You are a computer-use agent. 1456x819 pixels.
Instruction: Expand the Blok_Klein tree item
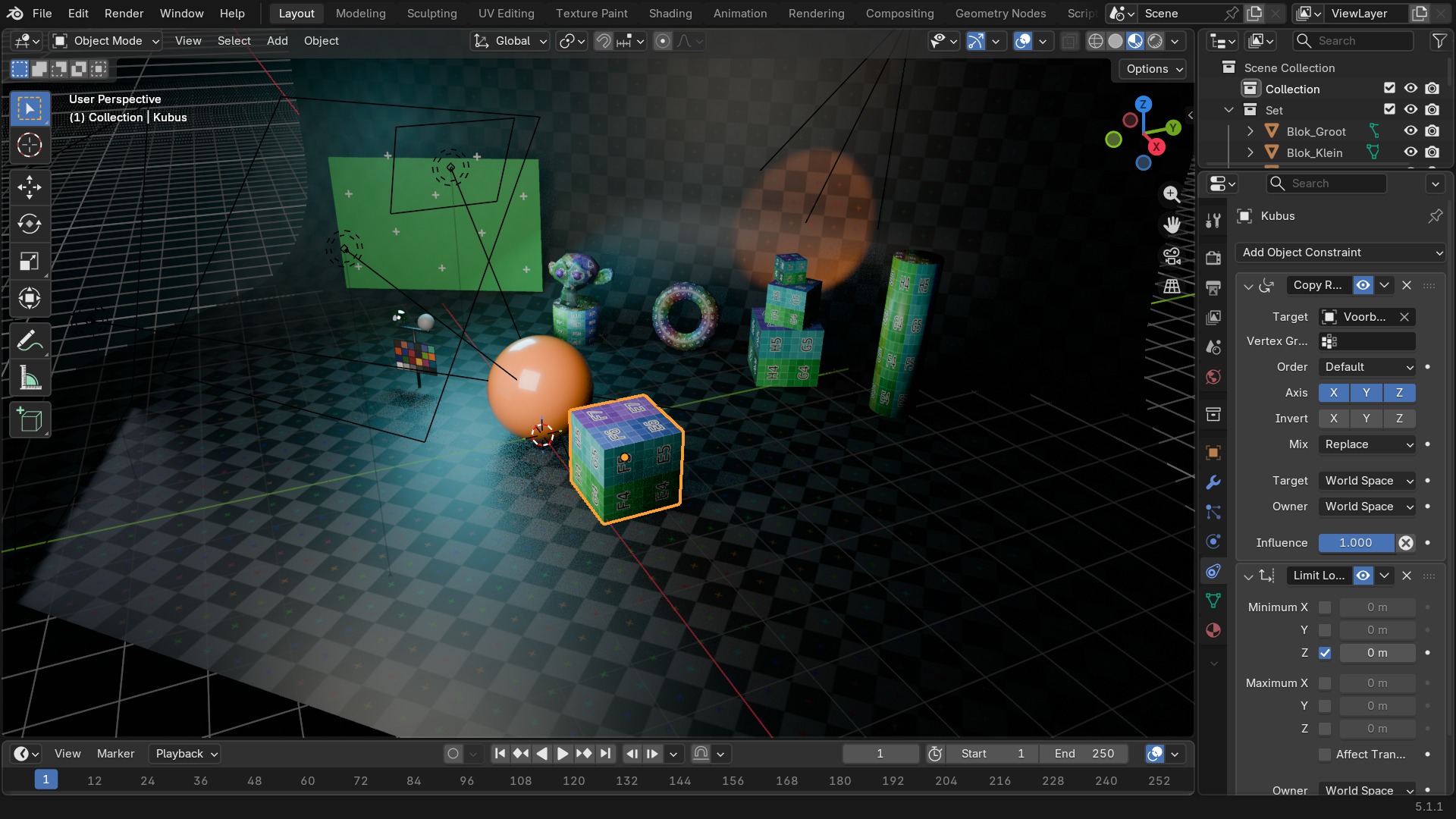point(1250,152)
